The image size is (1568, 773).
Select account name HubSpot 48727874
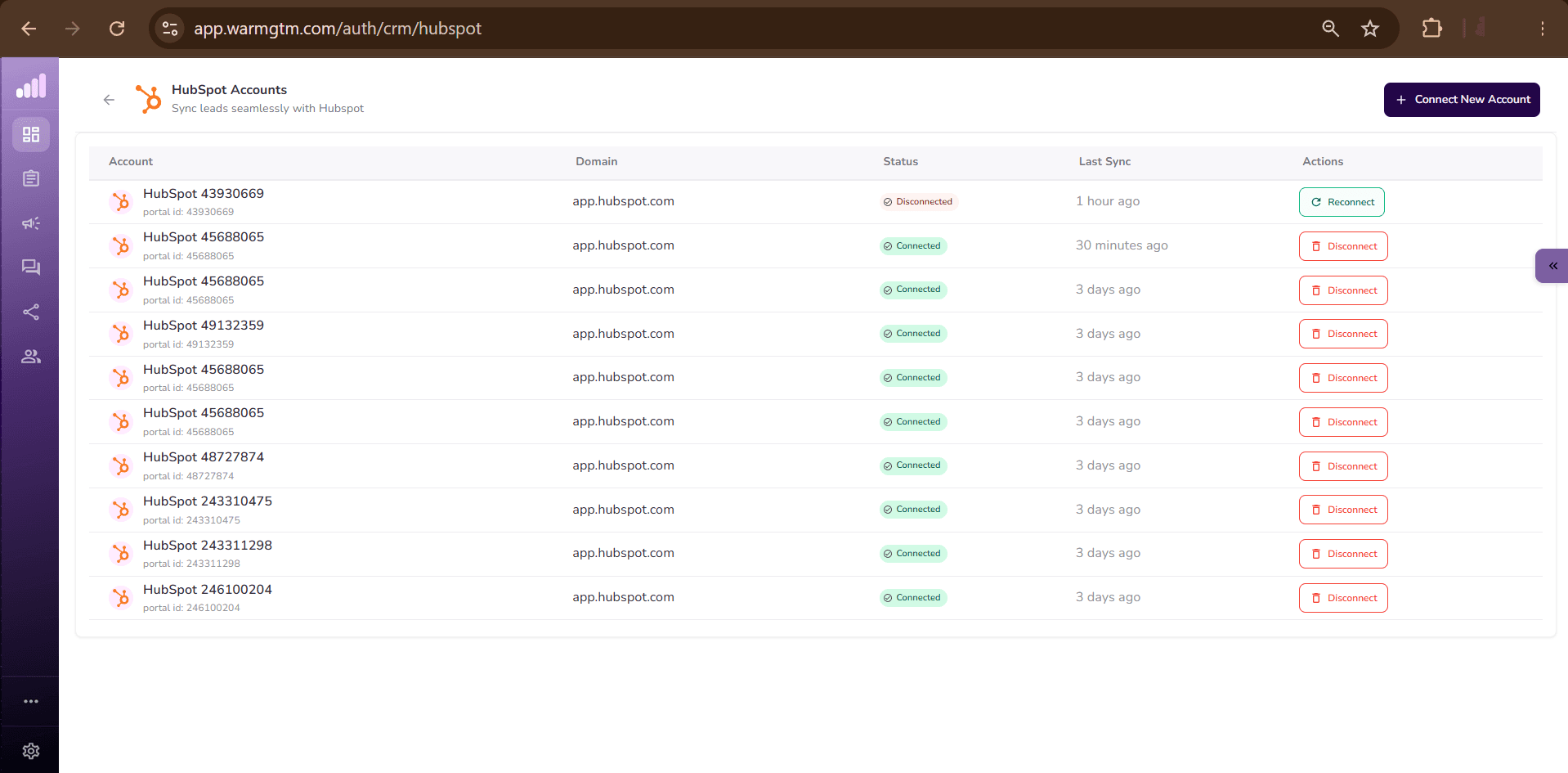click(x=204, y=457)
